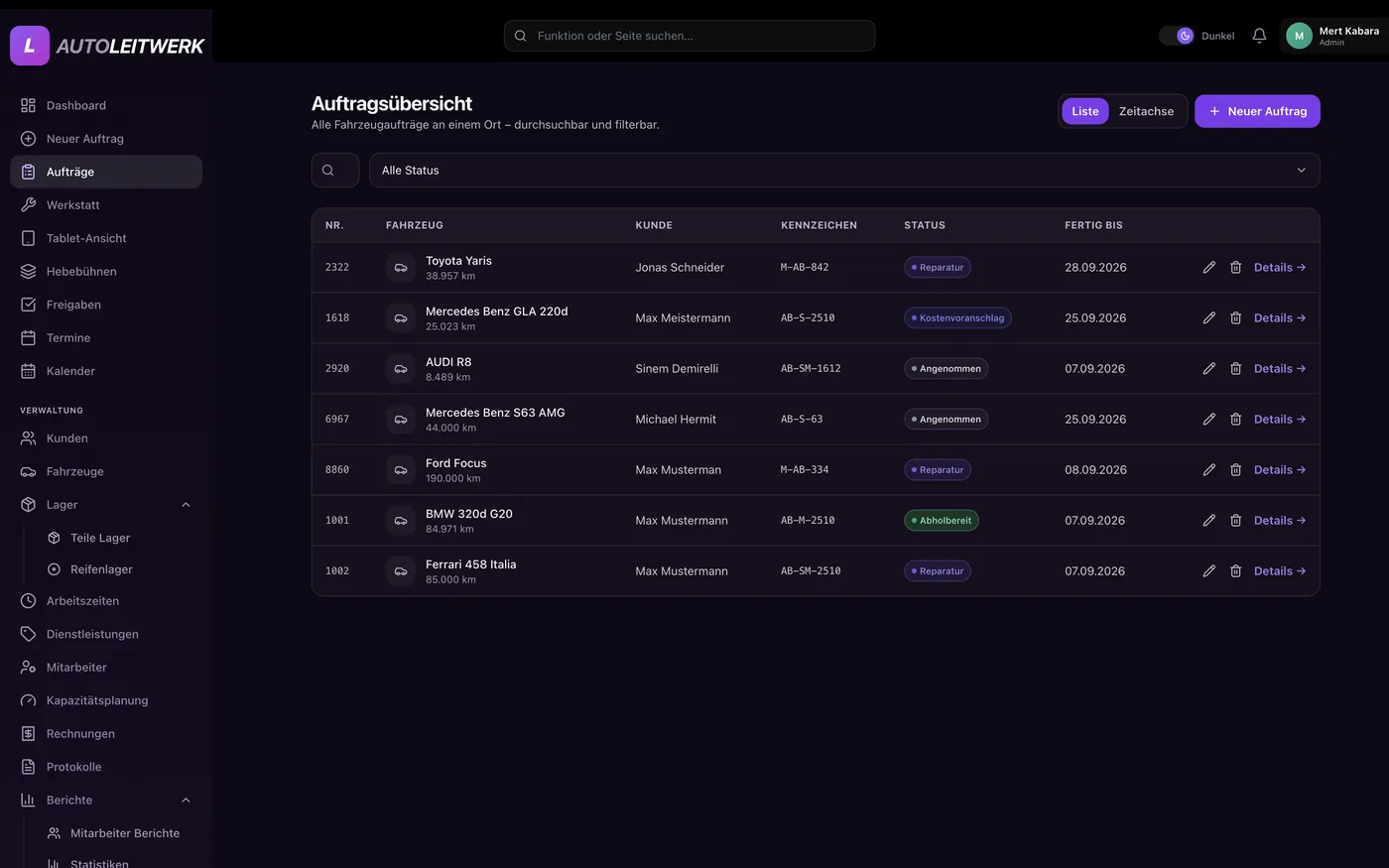The image size is (1389, 868).
Task: Click customer name Jonas Schneider
Action: 680,267
